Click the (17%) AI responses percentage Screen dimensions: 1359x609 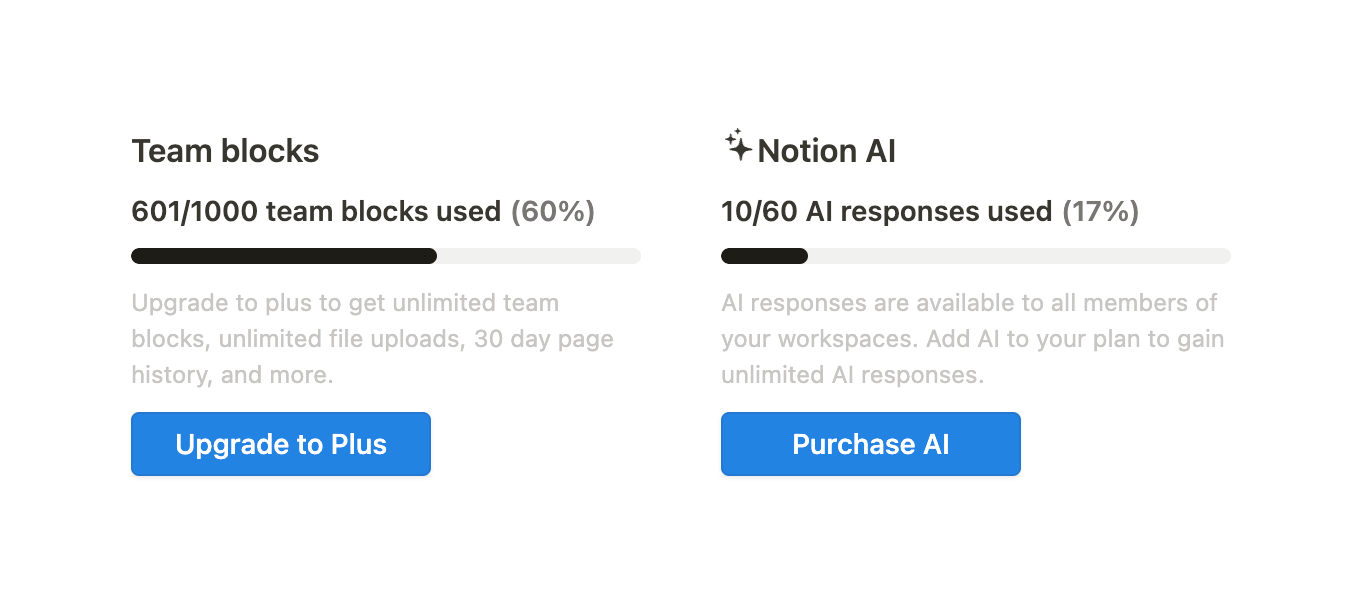(1100, 211)
